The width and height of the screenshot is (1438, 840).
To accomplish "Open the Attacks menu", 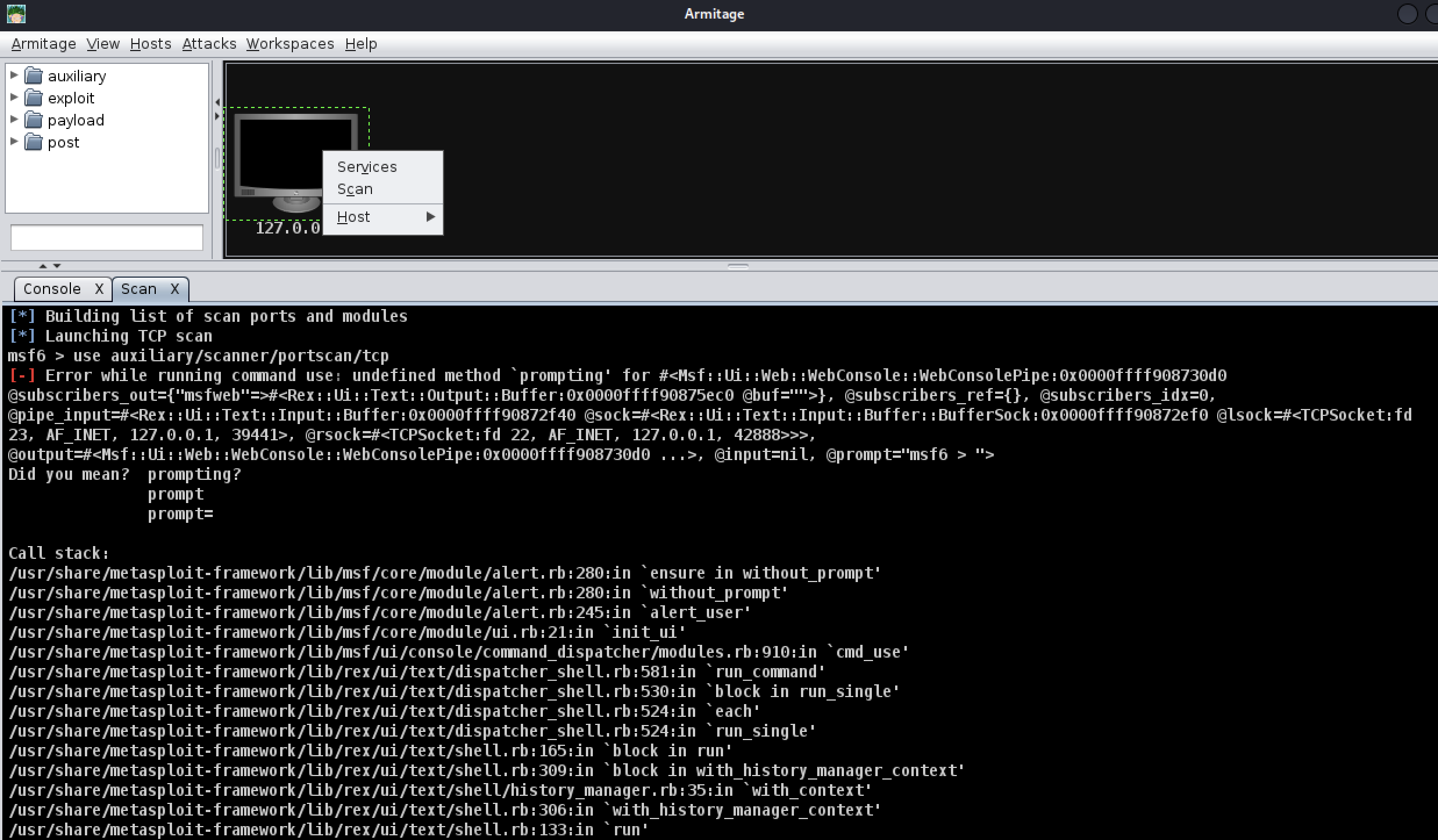I will [209, 44].
